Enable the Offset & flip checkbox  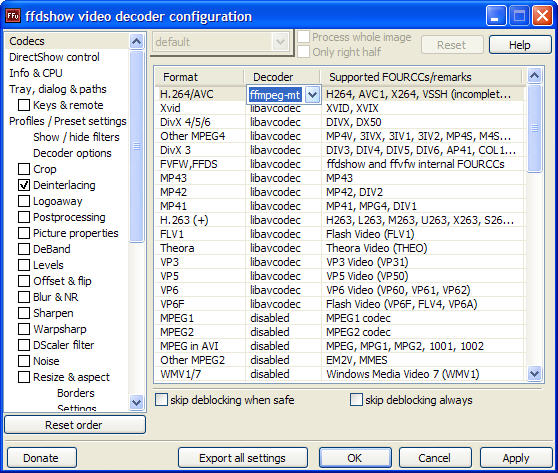pyautogui.click(x=24, y=281)
